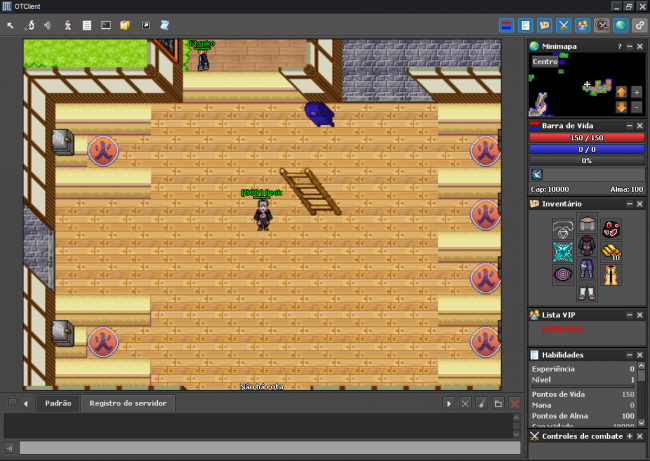Open new channel folder icon
650x461 pixels.
pyautogui.click(x=498, y=403)
